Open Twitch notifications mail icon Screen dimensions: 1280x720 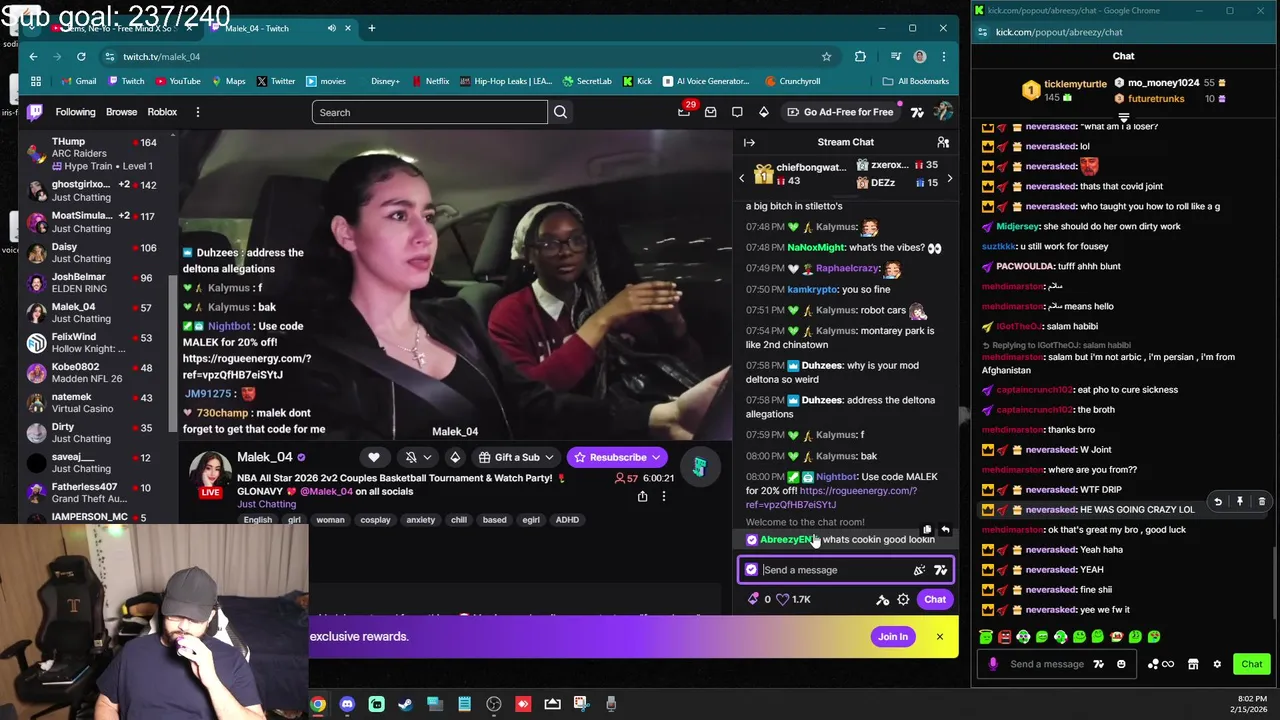[710, 112]
